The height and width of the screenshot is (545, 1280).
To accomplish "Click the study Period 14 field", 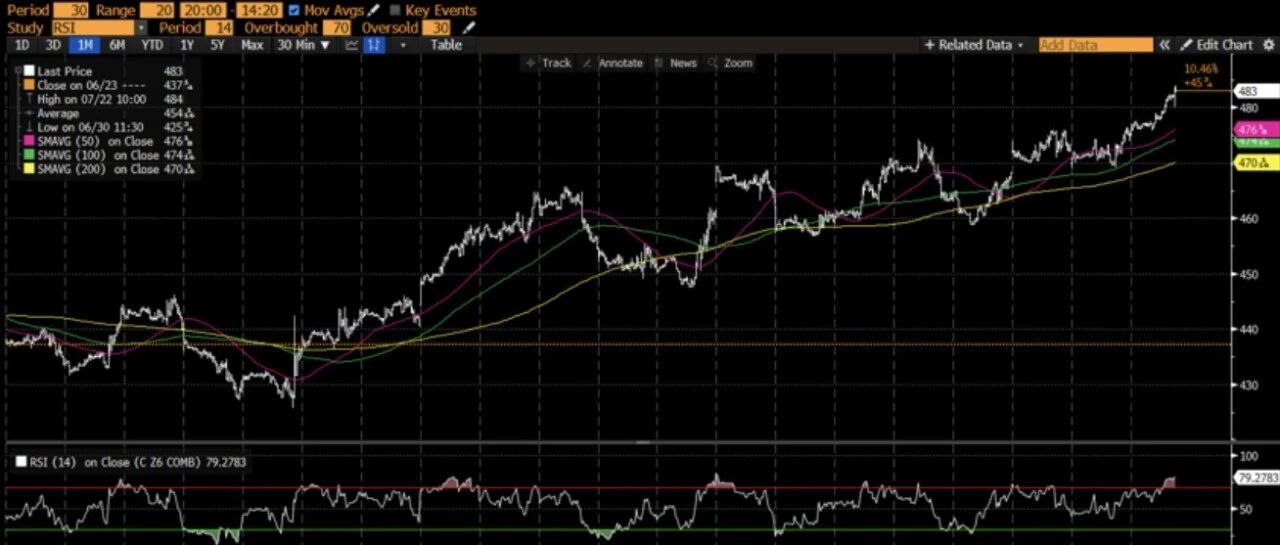I will click(x=219, y=27).
